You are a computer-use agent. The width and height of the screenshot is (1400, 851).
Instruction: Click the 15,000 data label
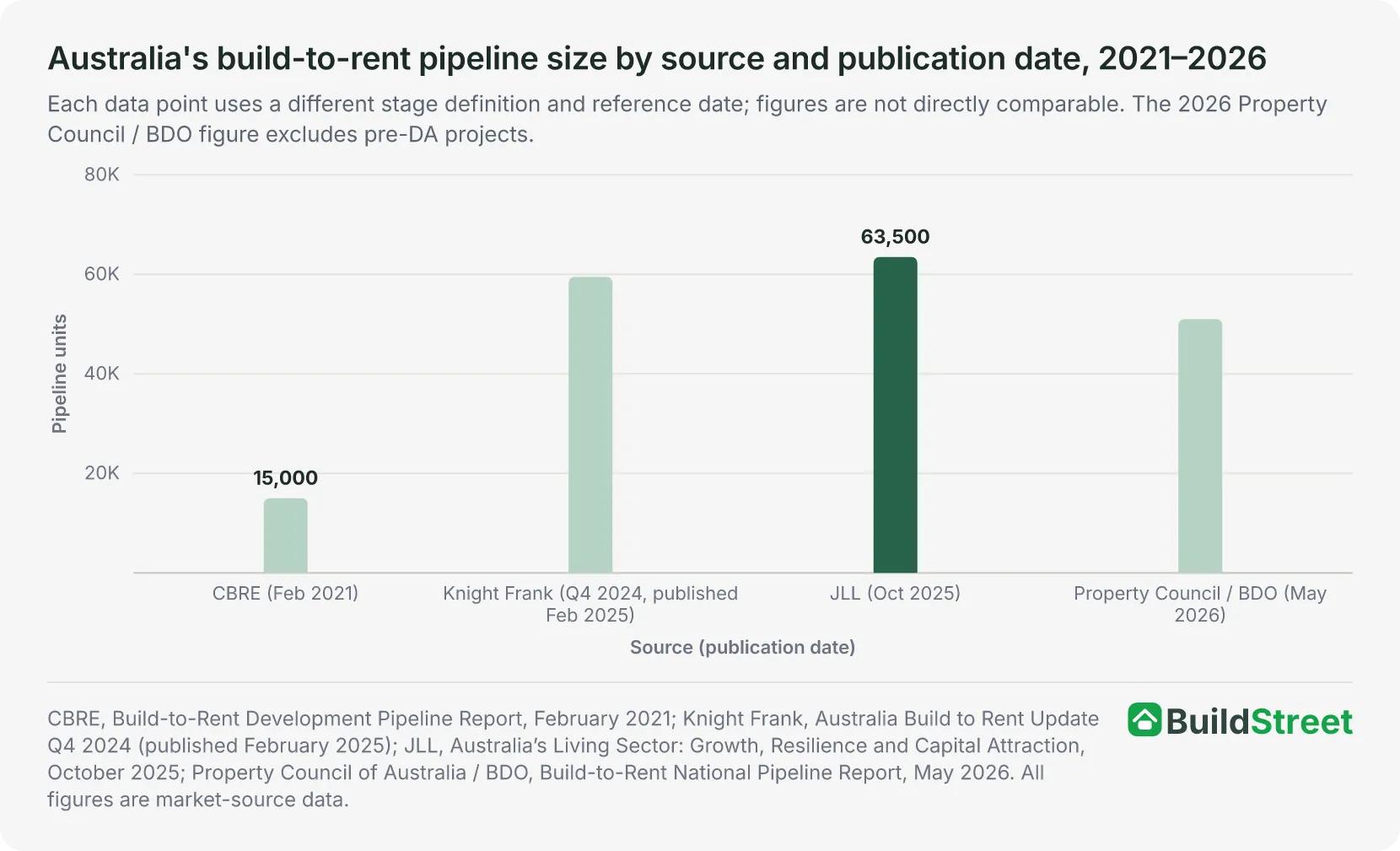coord(286,478)
